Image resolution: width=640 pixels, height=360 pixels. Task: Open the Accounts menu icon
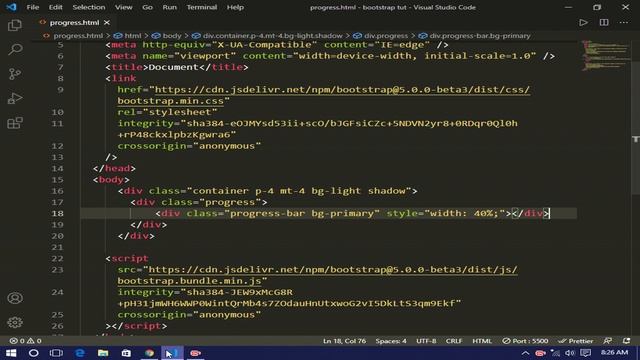click(15, 298)
